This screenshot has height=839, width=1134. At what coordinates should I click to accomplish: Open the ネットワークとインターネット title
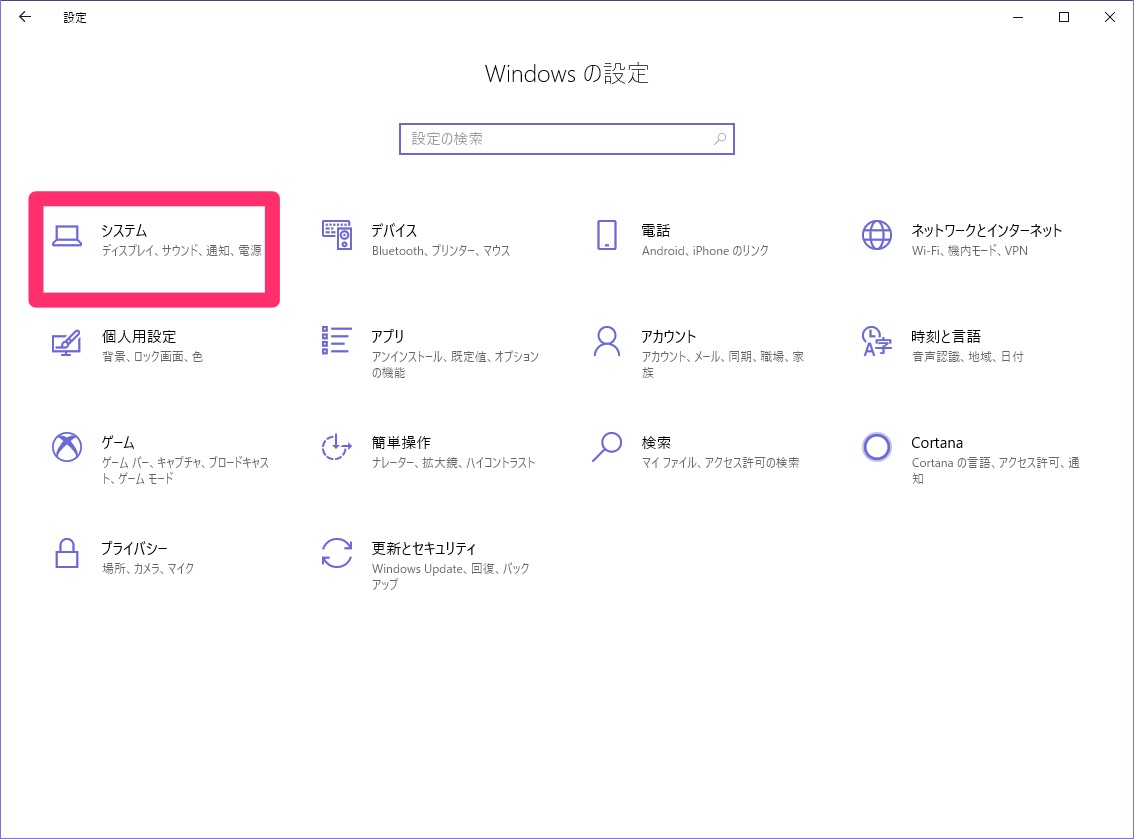coord(986,231)
